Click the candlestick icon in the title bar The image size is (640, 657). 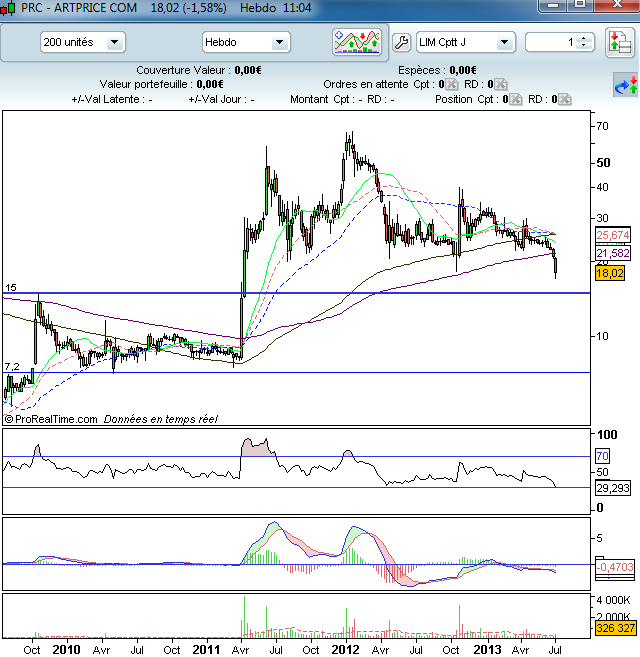coord(8,8)
